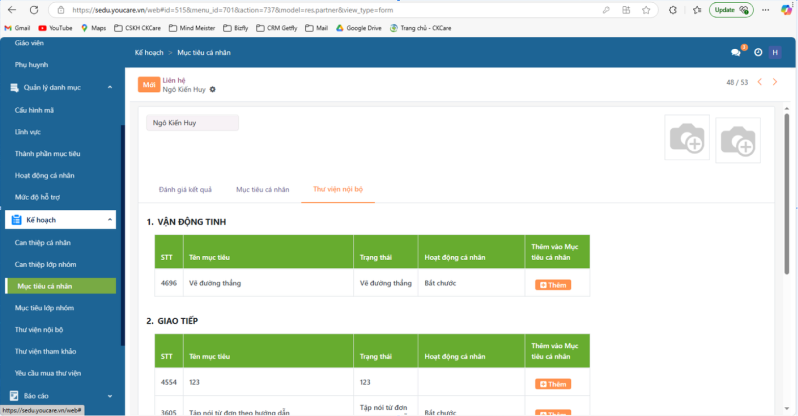Switch to the Đánh giá kết quả tab

[185, 189]
